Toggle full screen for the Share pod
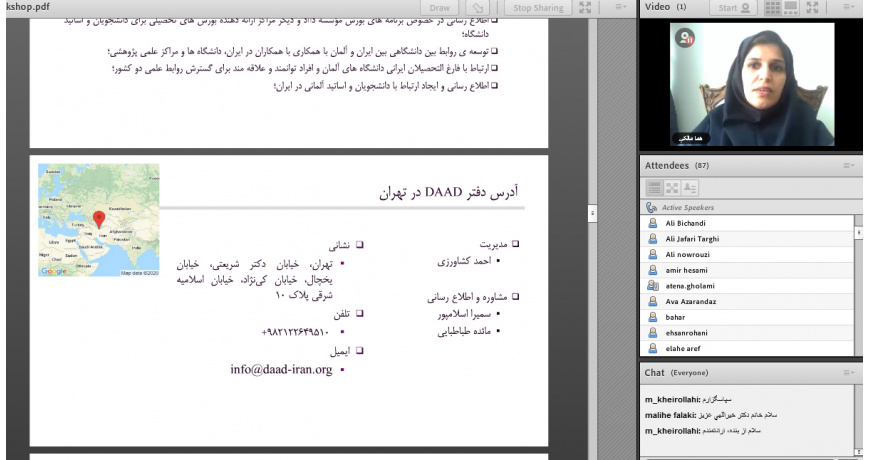Viewport: 870px width, 460px height. point(585,7)
